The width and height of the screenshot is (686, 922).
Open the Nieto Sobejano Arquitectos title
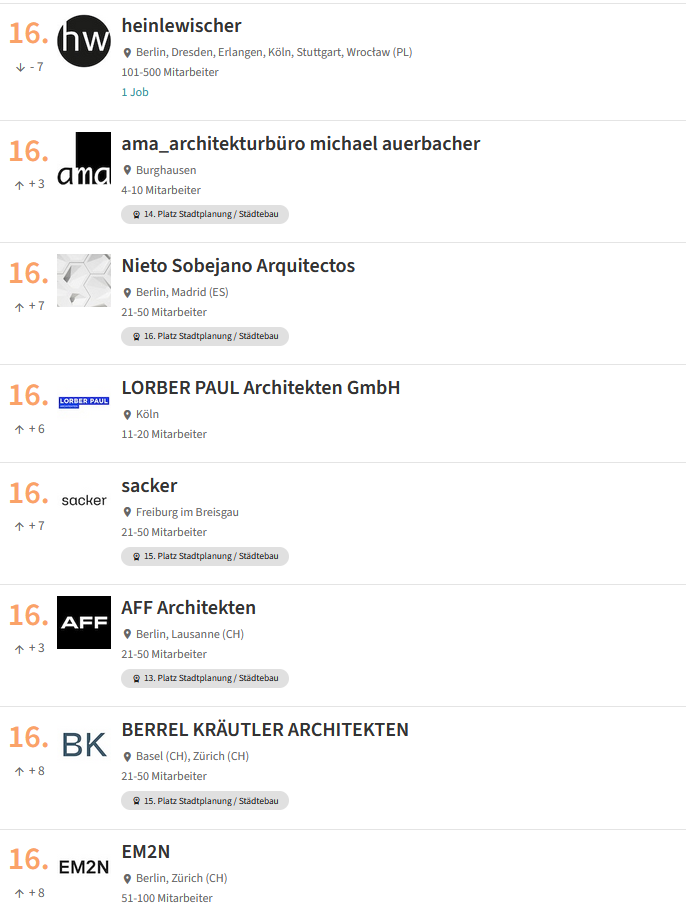click(x=238, y=266)
